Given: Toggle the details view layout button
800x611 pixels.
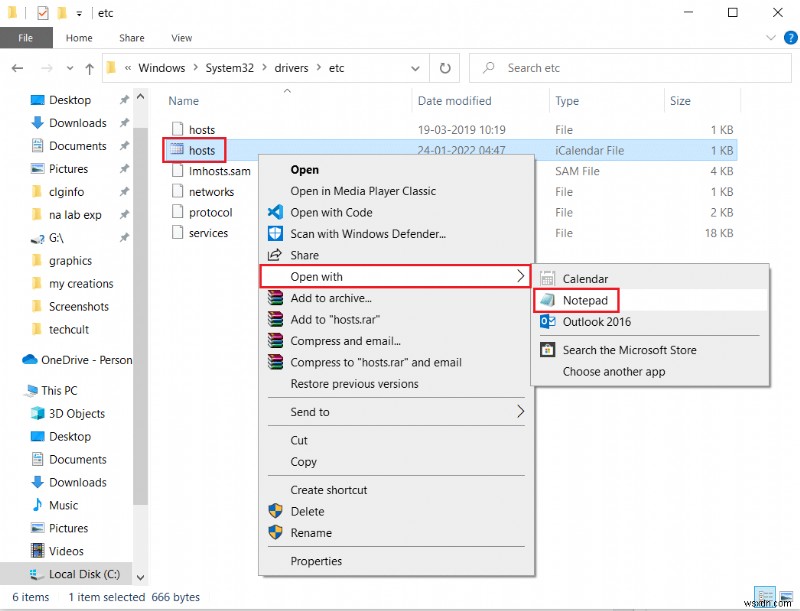Looking at the screenshot, I should pos(765,597).
